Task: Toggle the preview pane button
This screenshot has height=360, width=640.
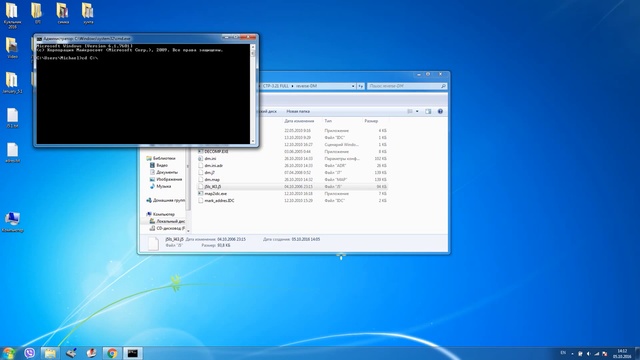Action: (428, 111)
